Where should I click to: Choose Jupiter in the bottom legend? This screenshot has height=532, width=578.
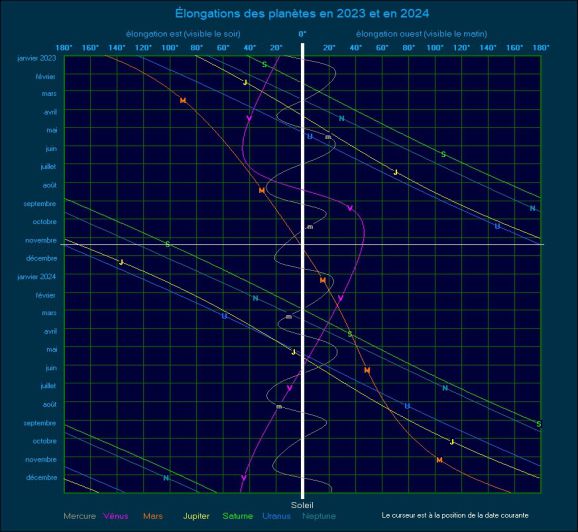pyautogui.click(x=196, y=516)
